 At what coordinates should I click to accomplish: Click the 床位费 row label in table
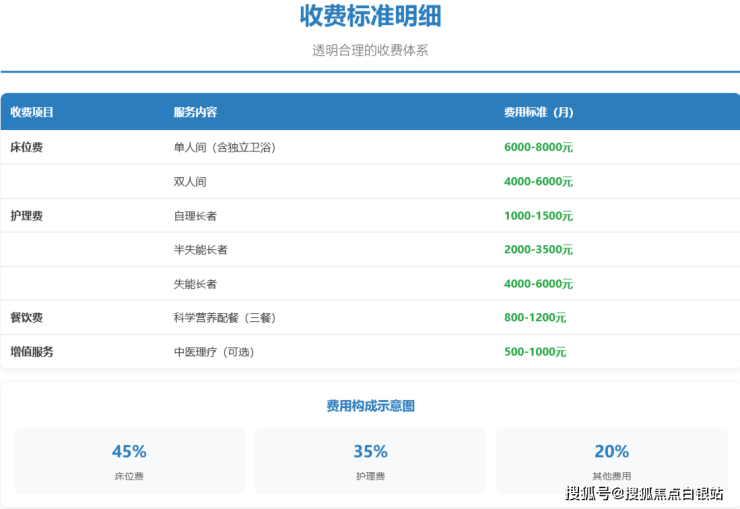[26, 147]
